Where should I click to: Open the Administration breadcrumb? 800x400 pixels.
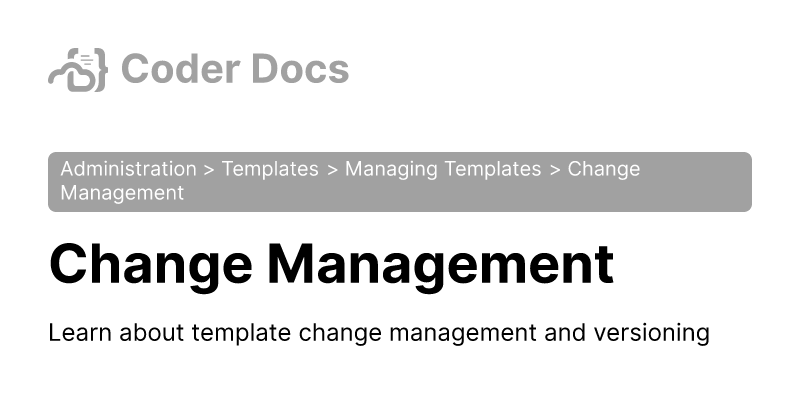pos(128,169)
